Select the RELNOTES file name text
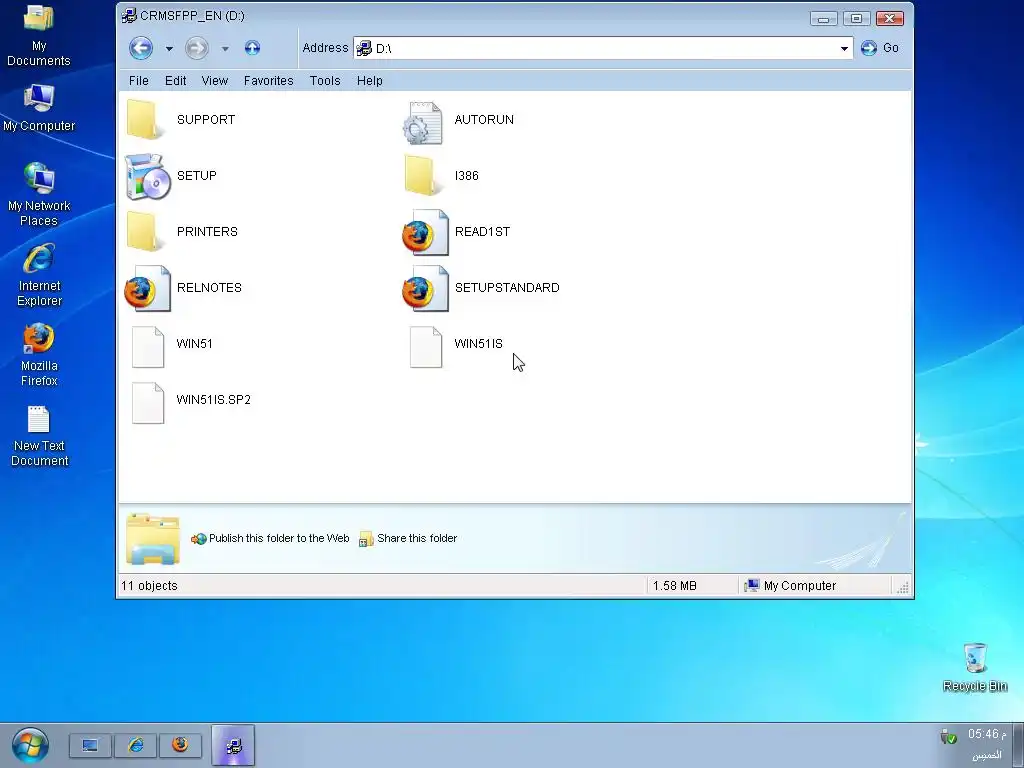The height and width of the screenshot is (768, 1024). click(209, 287)
